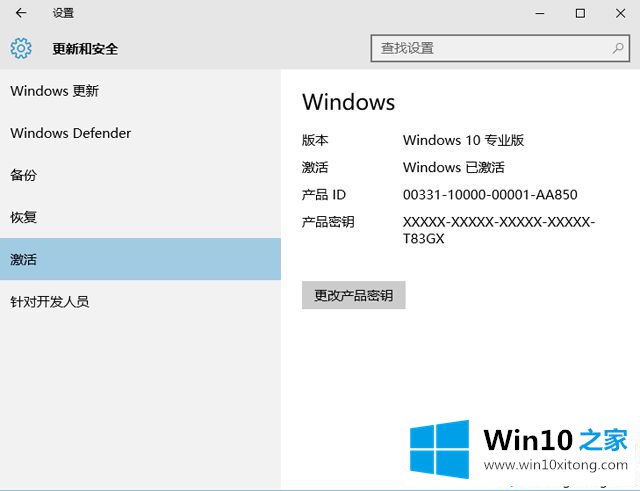Screen dimensions: 640x491
Task: Click the 产品密钥 label
Action: coord(328,222)
